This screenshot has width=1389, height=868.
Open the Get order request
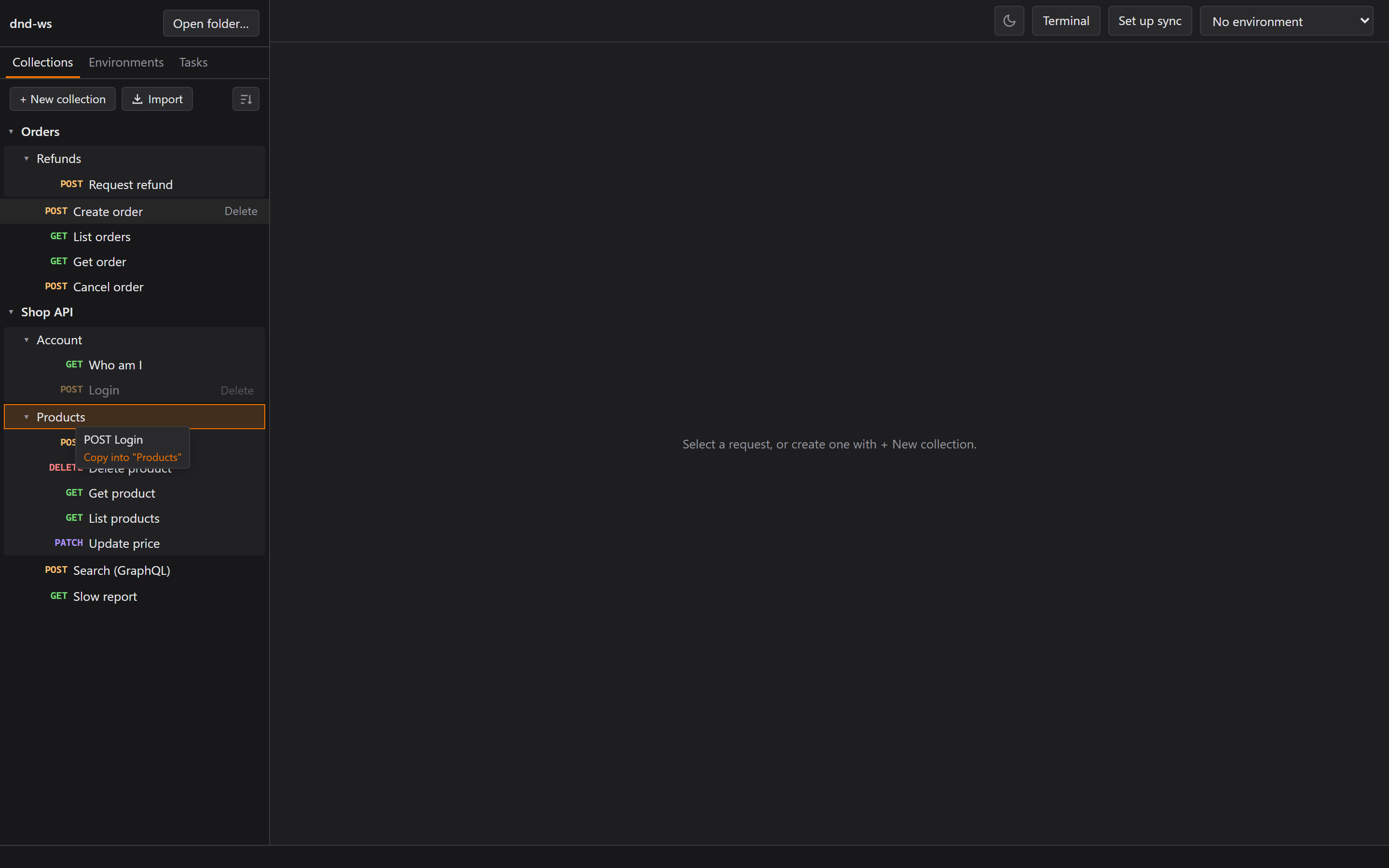click(134, 262)
